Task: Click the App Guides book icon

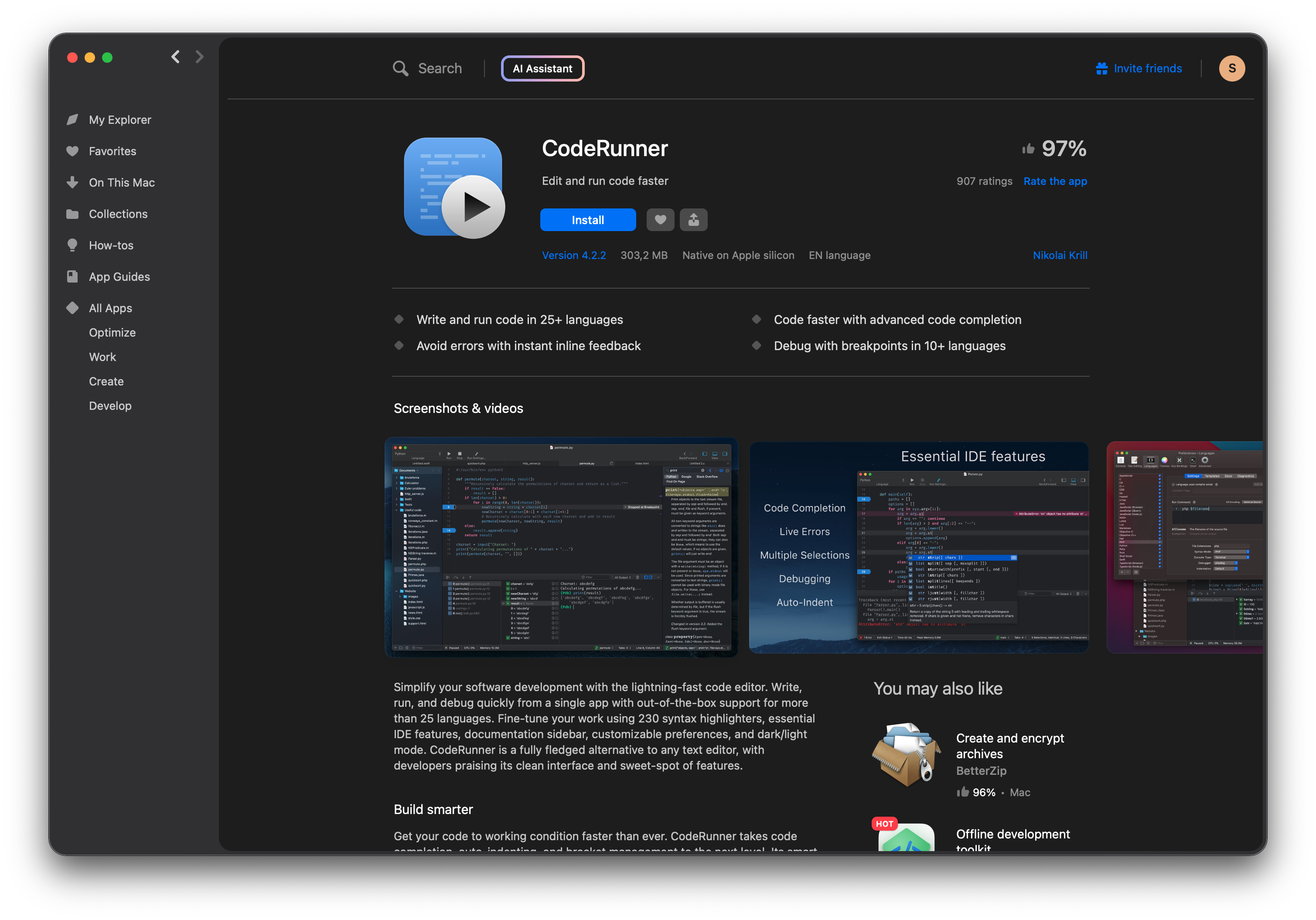Action: click(x=72, y=277)
